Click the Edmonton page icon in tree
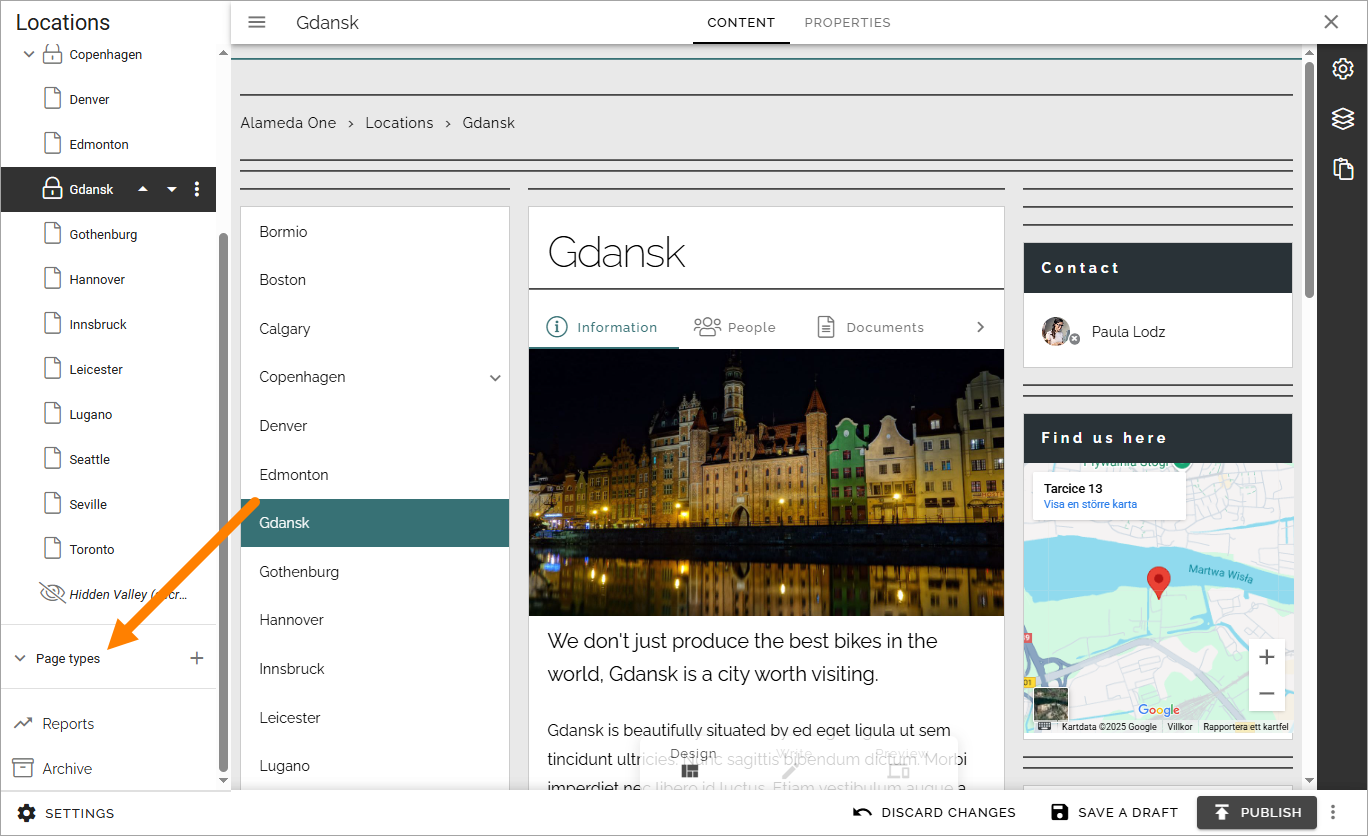The width and height of the screenshot is (1368, 836). [x=52, y=144]
